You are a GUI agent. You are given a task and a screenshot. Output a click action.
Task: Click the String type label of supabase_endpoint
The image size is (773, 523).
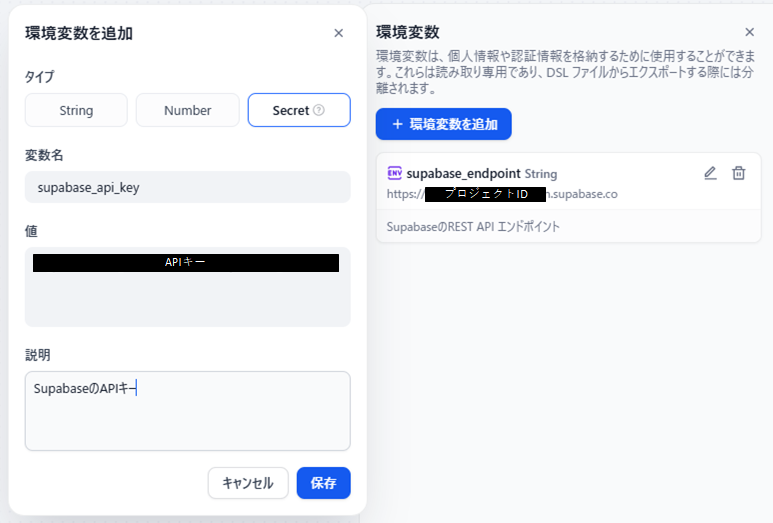541,174
